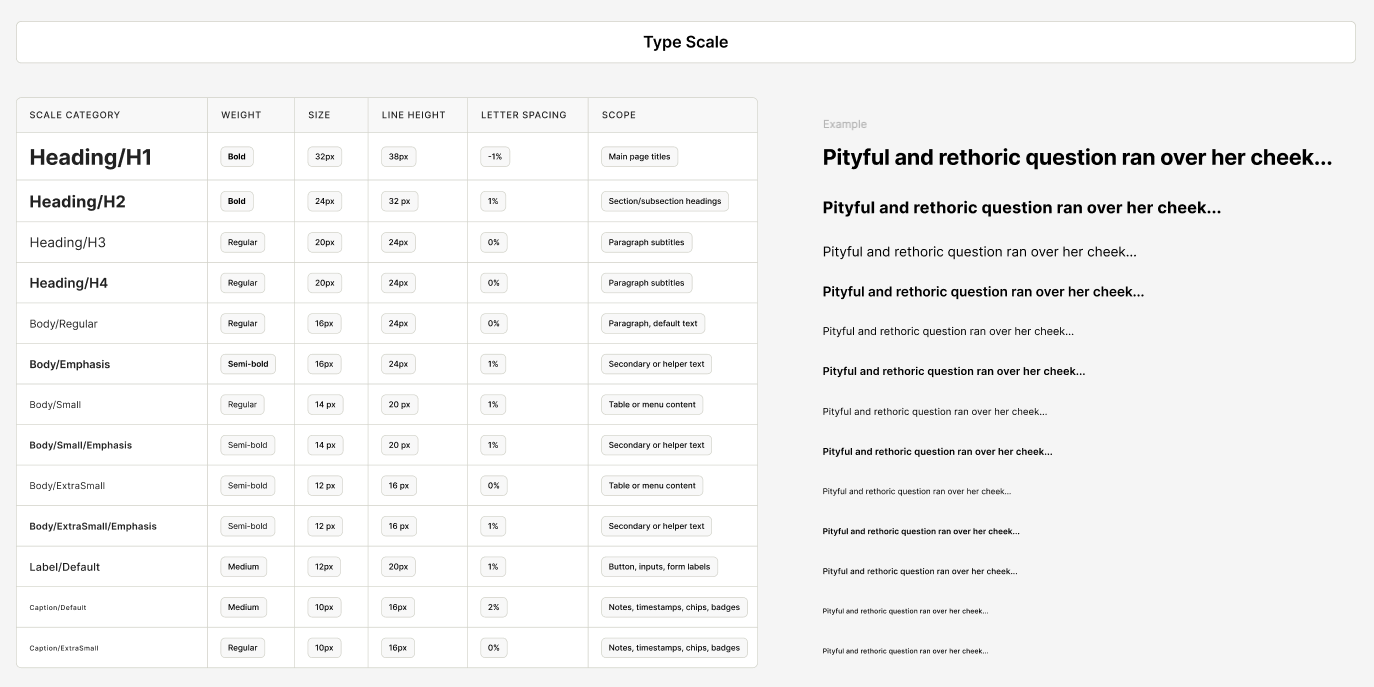This screenshot has width=1374, height=687.
Task: Select "Semi-bold" chip in Body/Small/Emphasis row
Action: 248,445
